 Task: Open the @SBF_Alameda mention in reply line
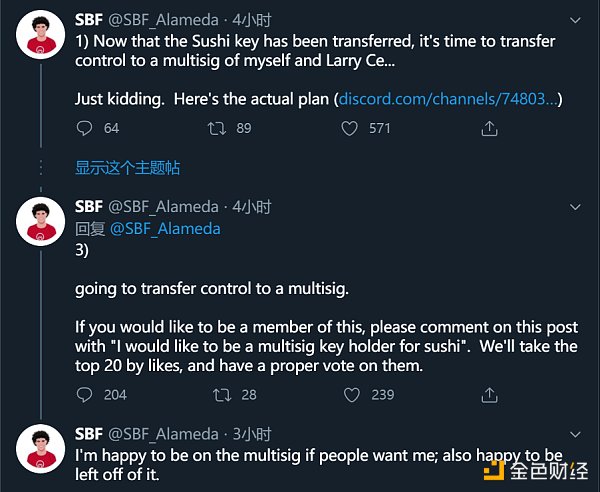[164, 228]
